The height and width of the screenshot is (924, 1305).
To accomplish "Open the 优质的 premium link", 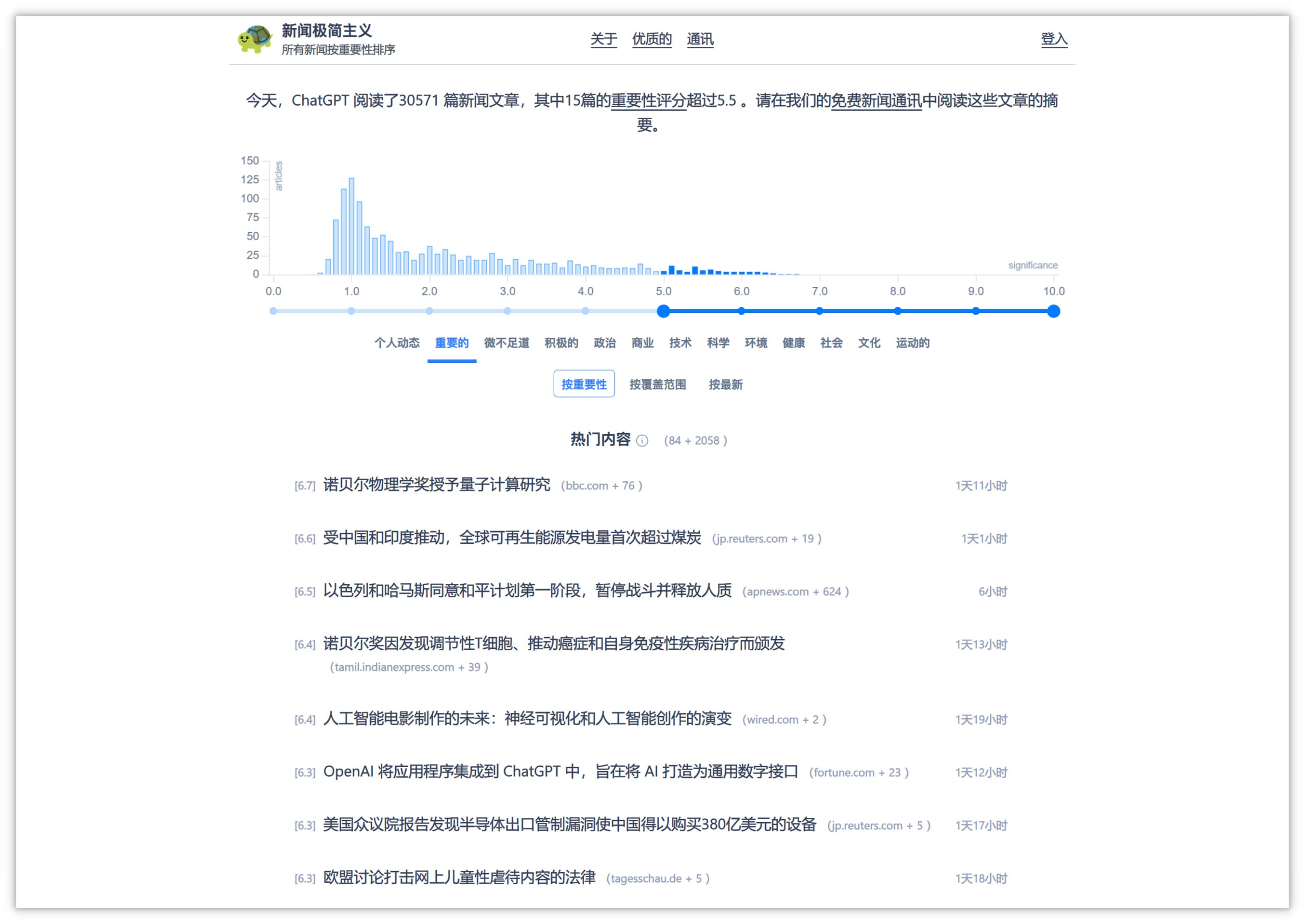I will pos(651,39).
